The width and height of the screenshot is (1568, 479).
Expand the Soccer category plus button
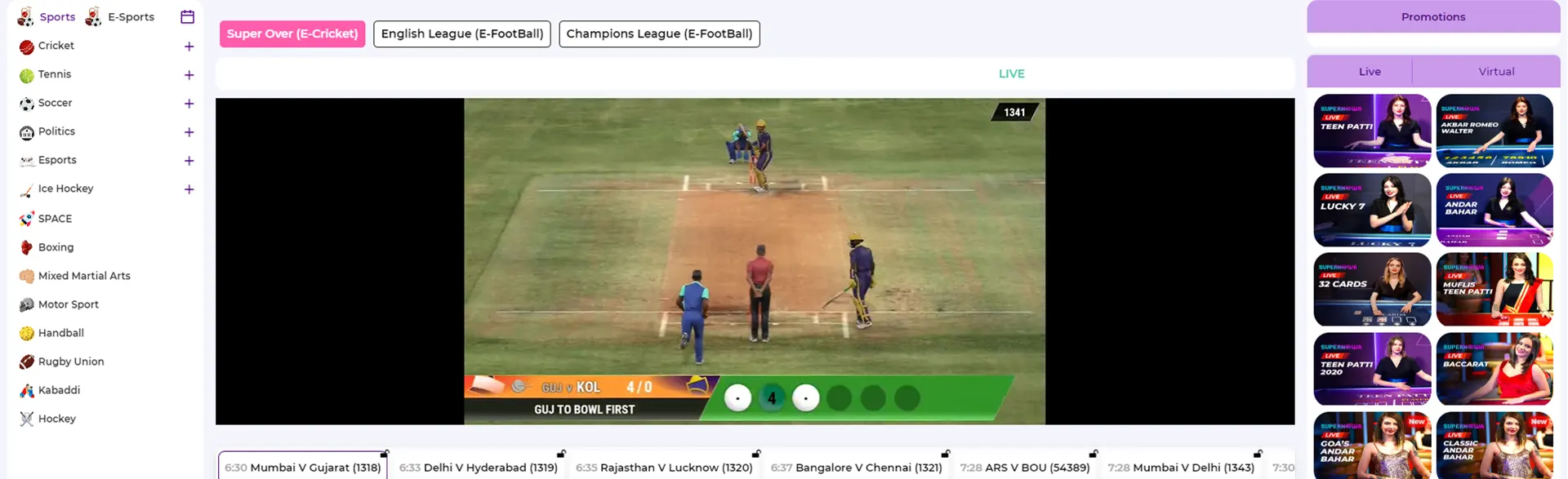(x=189, y=104)
